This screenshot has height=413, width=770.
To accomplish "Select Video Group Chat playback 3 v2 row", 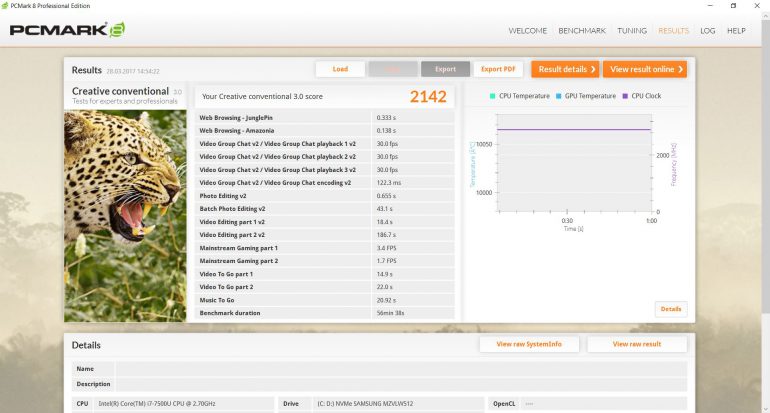I will [x=325, y=170].
